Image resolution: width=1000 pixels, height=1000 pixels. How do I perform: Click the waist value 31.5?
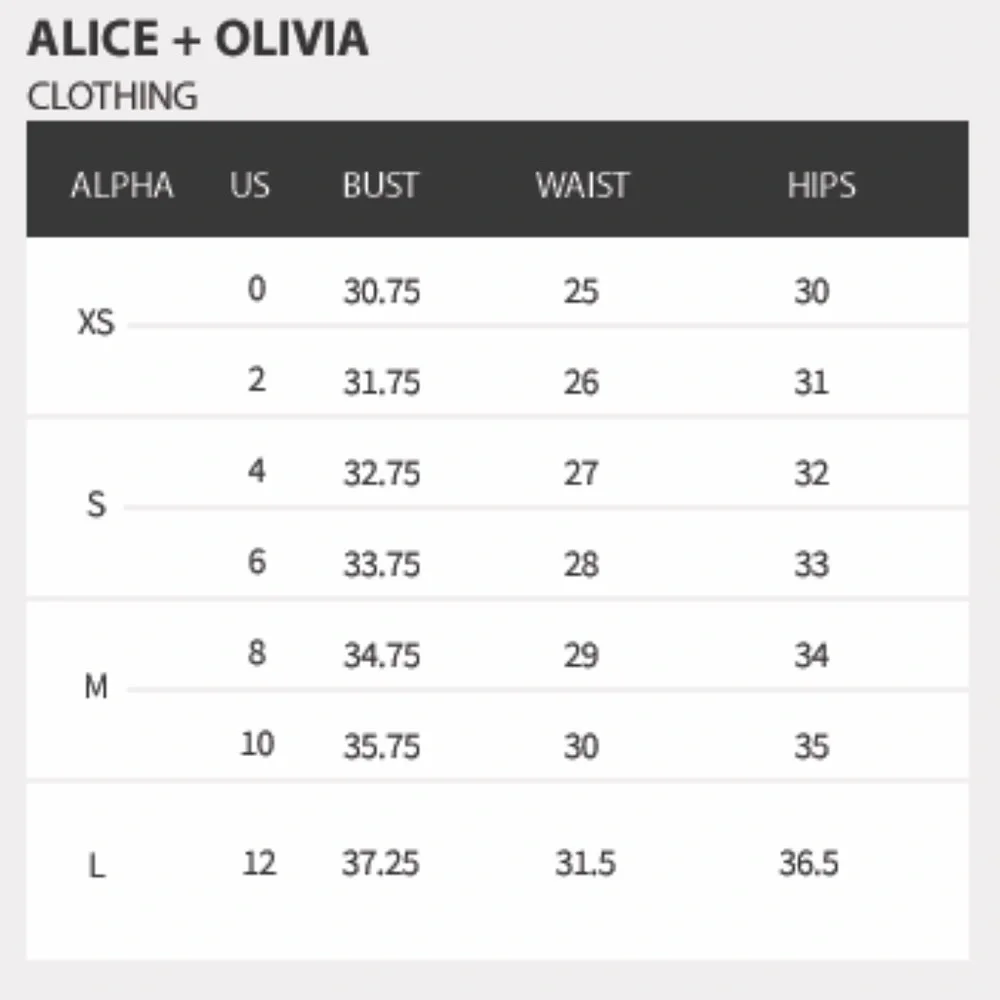point(585,863)
